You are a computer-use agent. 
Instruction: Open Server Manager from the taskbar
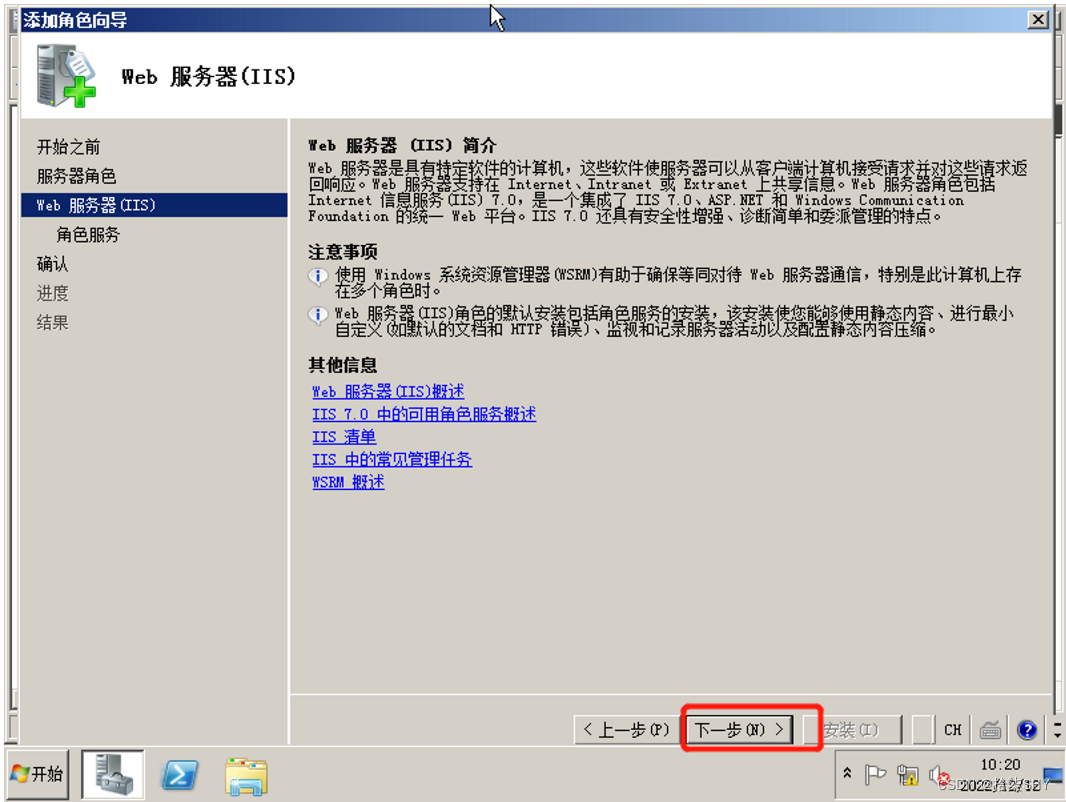click(113, 774)
